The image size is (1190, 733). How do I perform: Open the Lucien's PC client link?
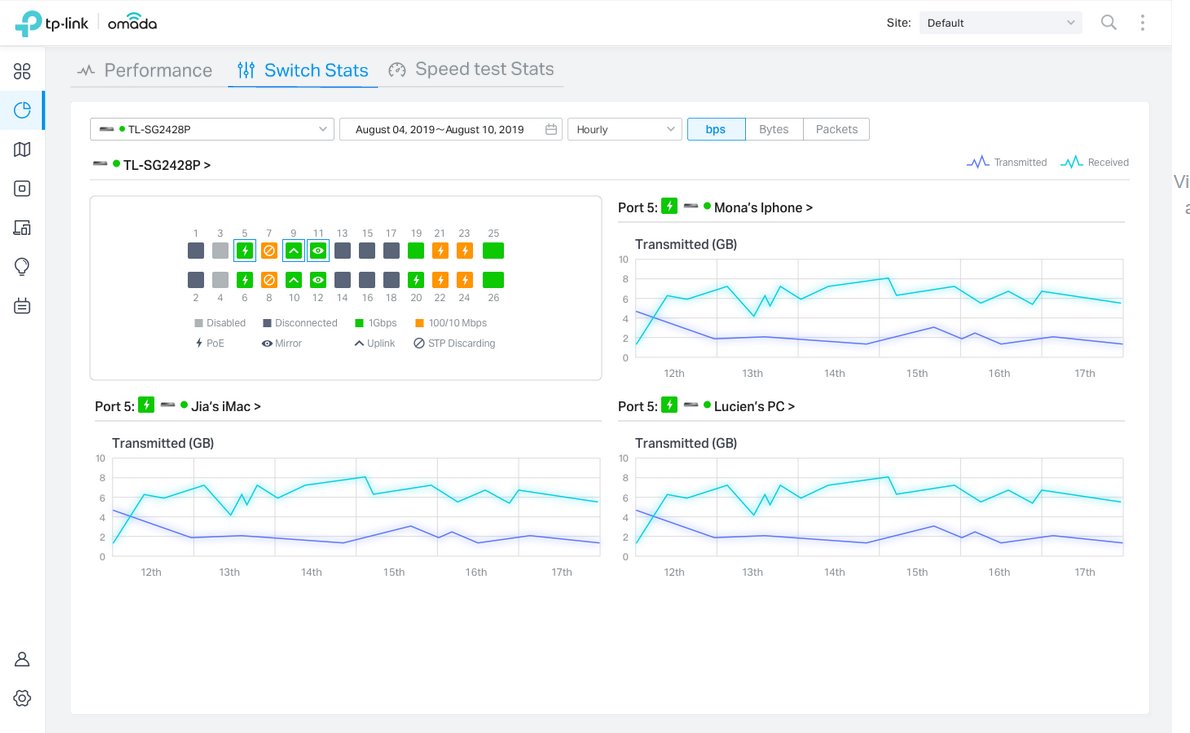(x=753, y=406)
